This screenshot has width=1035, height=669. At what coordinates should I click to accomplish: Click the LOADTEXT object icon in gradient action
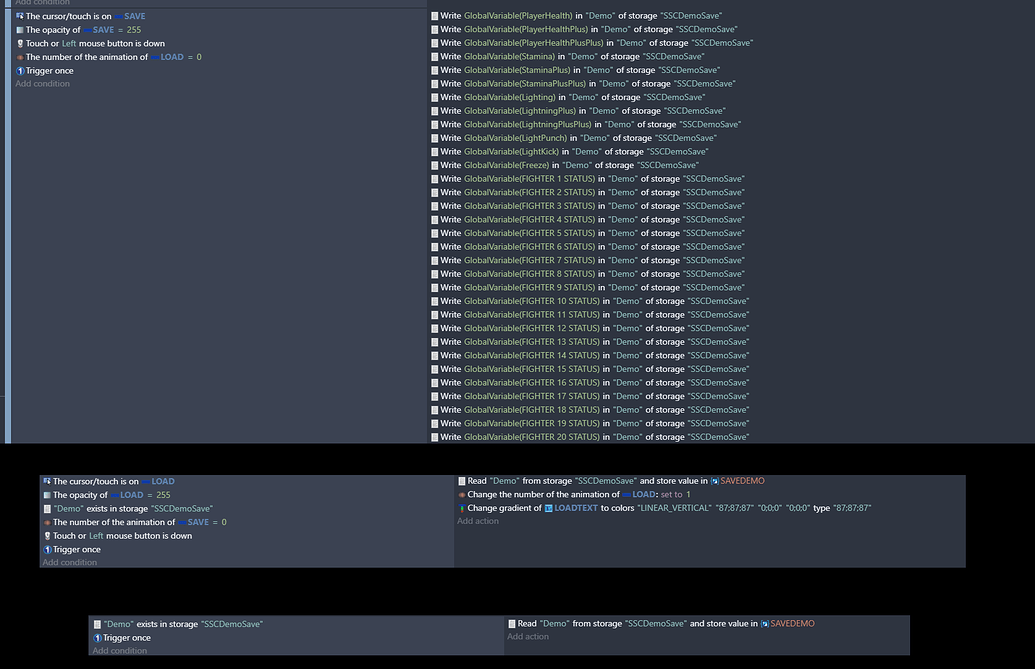[x=548, y=508]
